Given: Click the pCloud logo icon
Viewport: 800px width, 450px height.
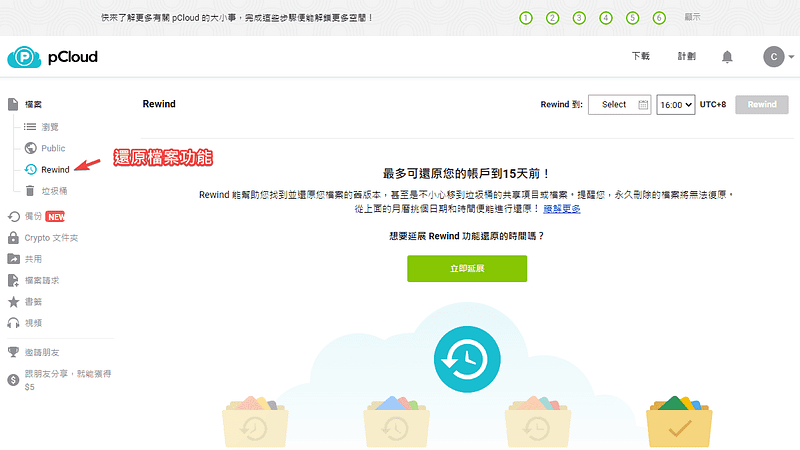Looking at the screenshot, I should tap(24, 57).
